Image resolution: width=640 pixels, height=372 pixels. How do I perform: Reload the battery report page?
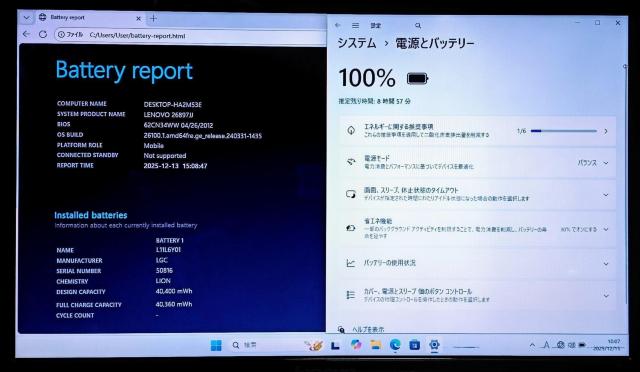pyautogui.click(x=43, y=34)
